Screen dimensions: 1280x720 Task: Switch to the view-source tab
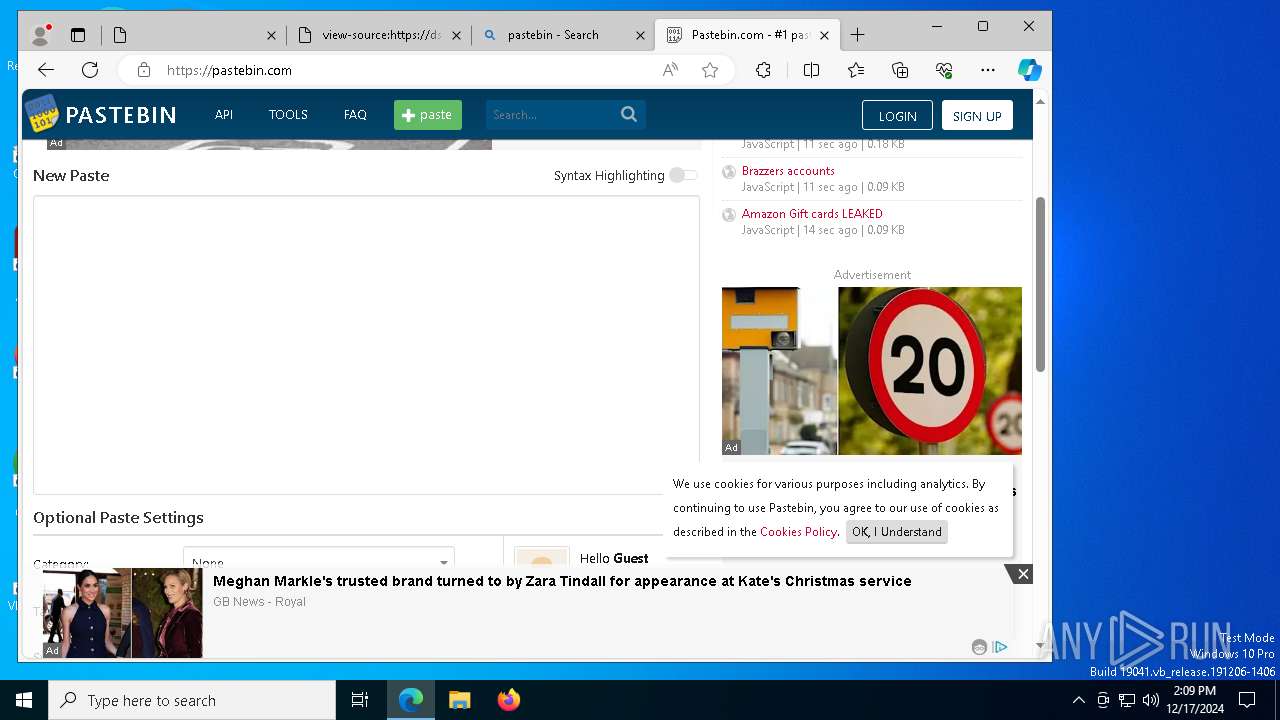coord(380,35)
